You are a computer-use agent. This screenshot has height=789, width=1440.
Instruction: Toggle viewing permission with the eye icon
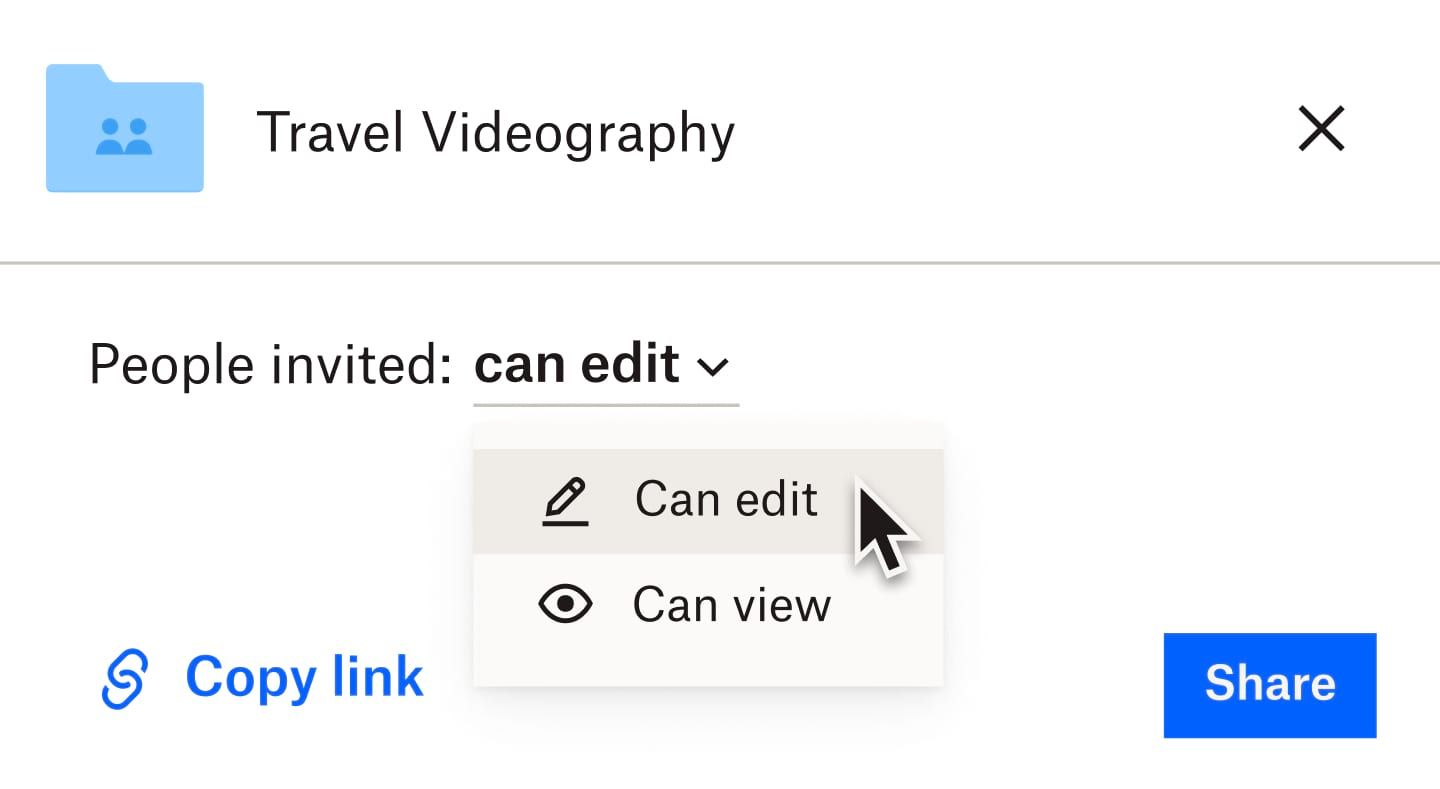point(565,604)
